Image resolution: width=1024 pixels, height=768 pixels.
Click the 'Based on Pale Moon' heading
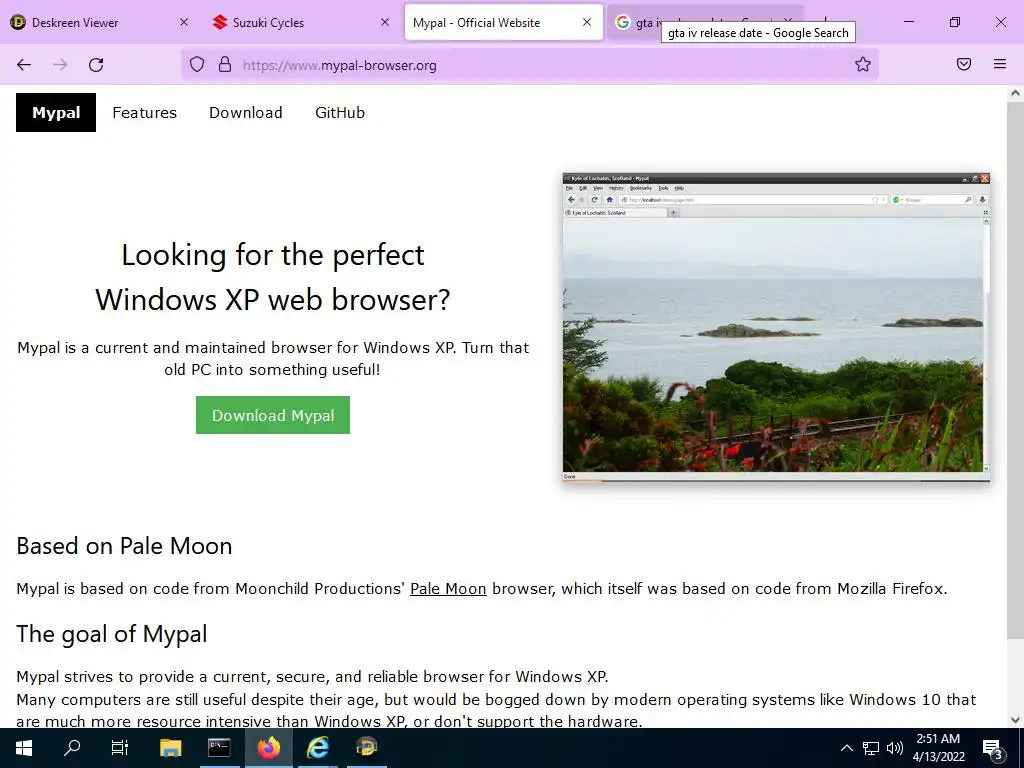click(x=124, y=546)
